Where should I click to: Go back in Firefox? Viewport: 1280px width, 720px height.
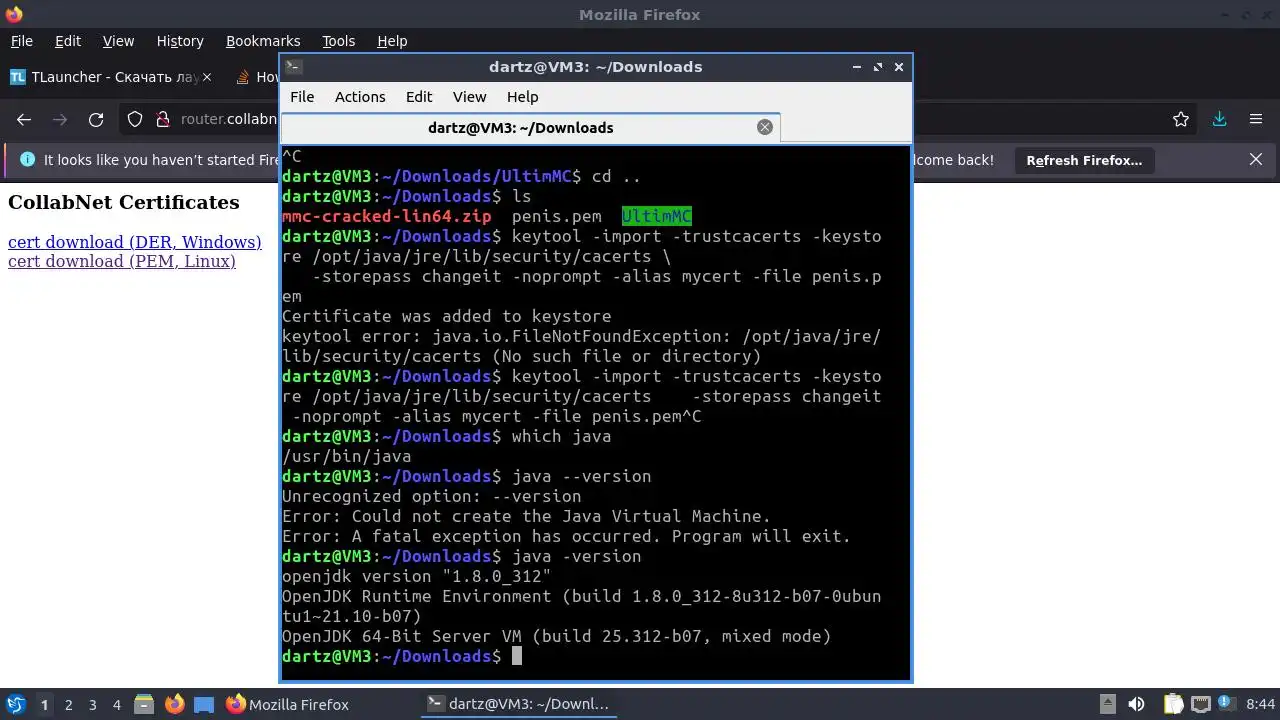(24, 120)
